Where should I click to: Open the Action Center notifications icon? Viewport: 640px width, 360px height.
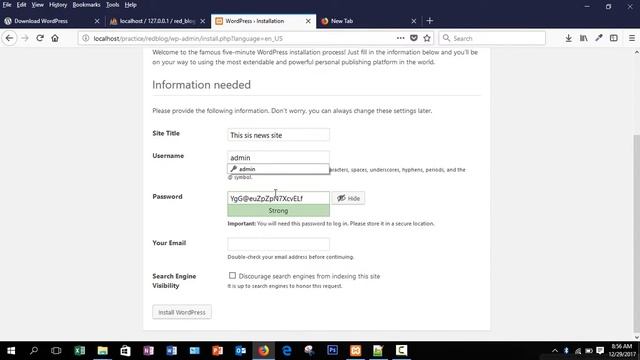(x=600, y=351)
